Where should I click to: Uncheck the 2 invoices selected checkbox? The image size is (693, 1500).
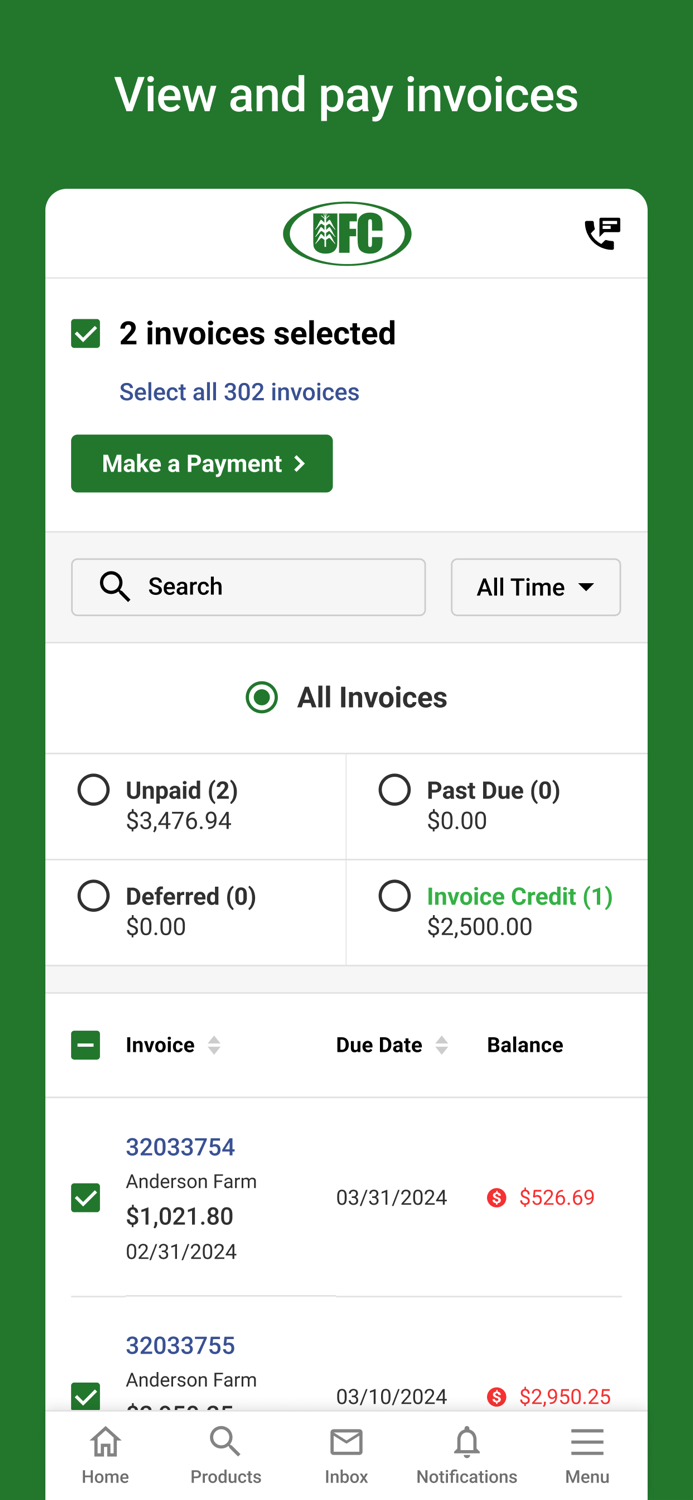tap(86, 333)
